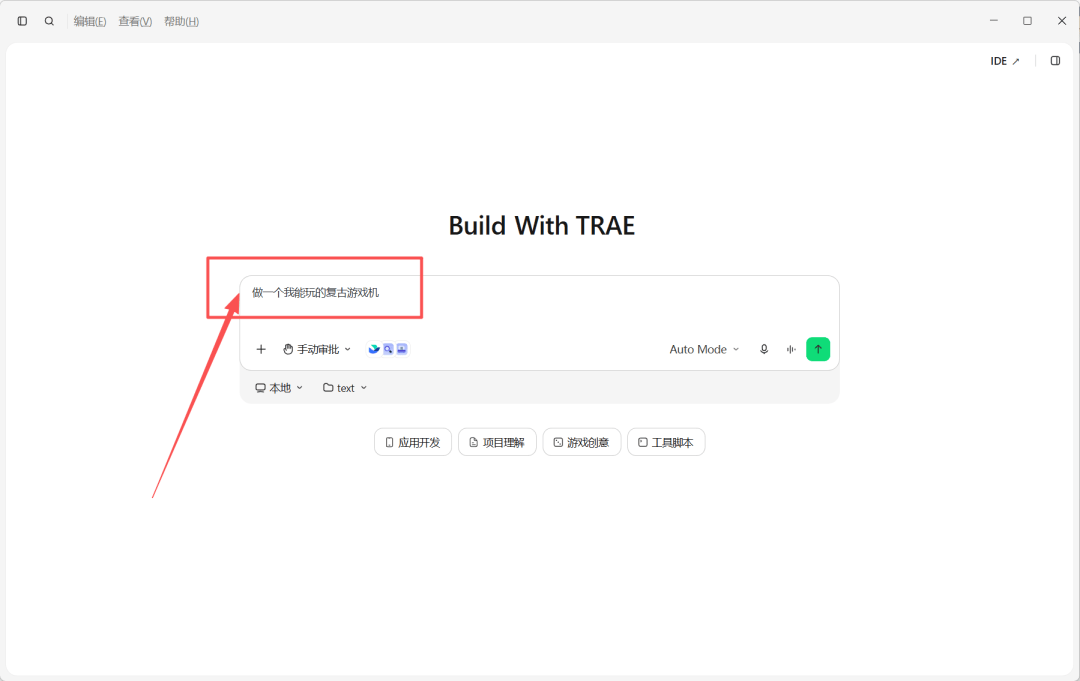
Task: Open the 查看(V) menu
Action: click(x=135, y=21)
